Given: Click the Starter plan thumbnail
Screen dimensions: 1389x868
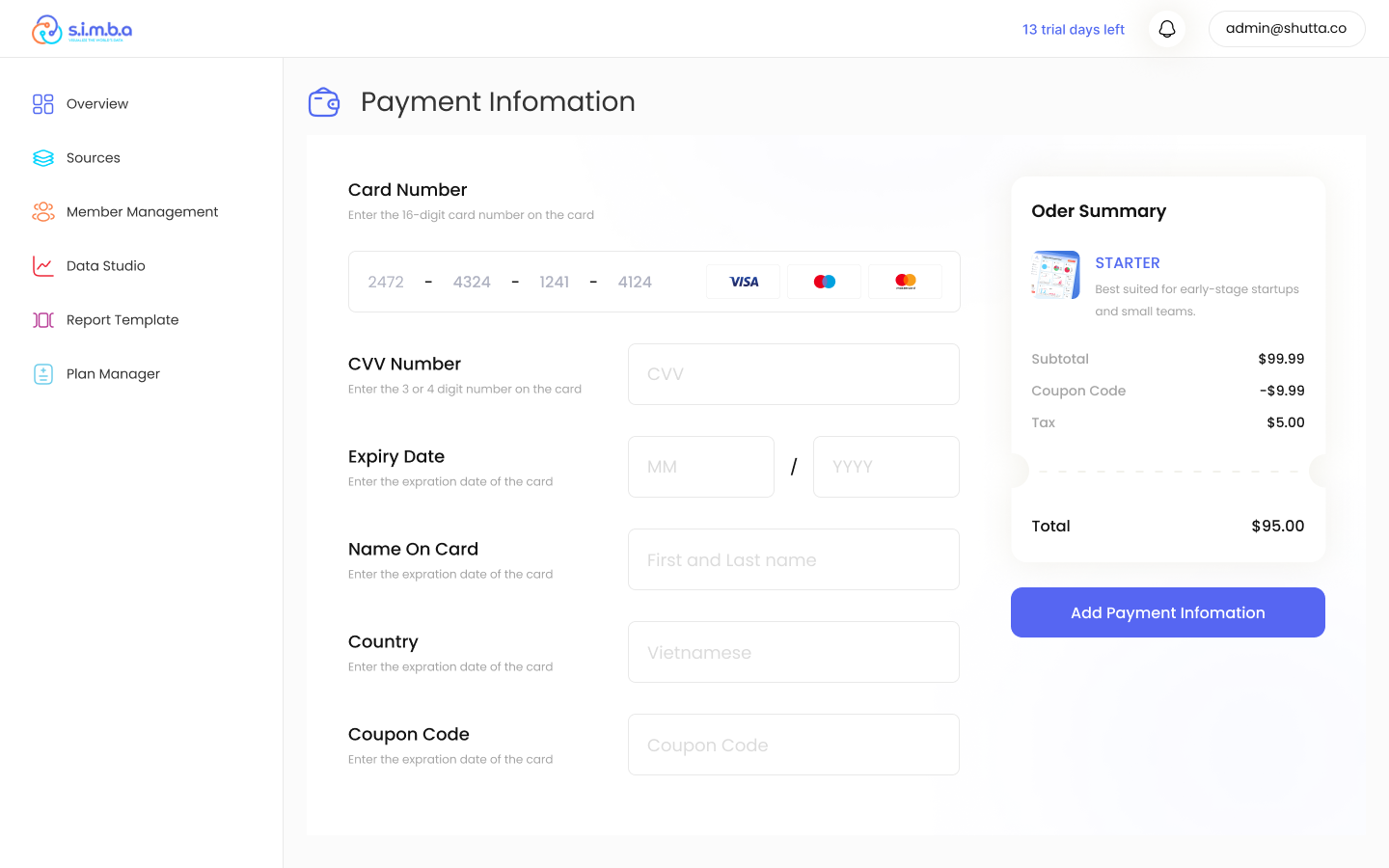Looking at the screenshot, I should [x=1055, y=275].
